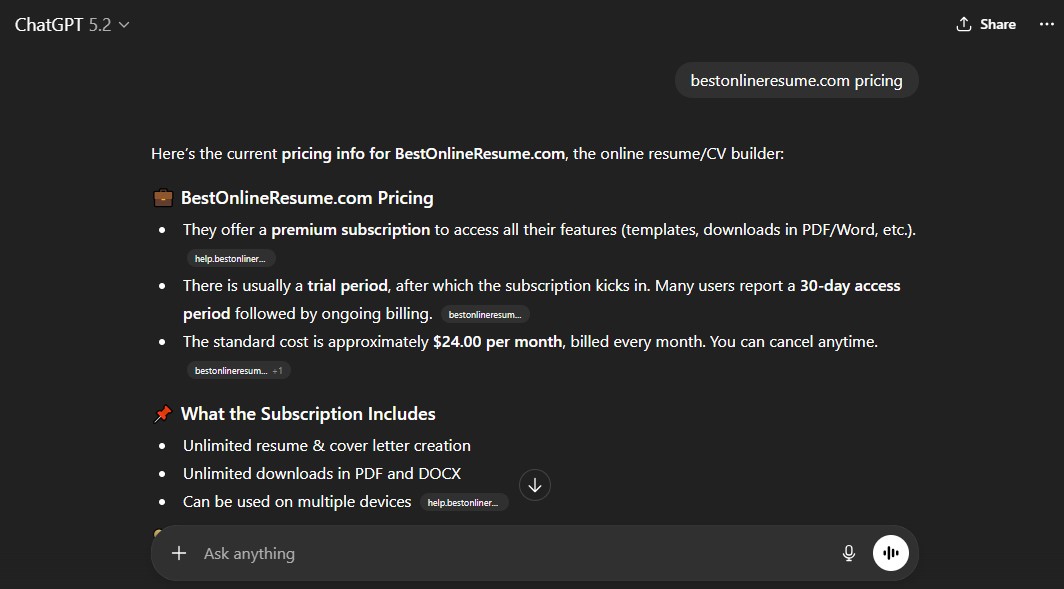Focus the Ask anything input field

[500, 552]
